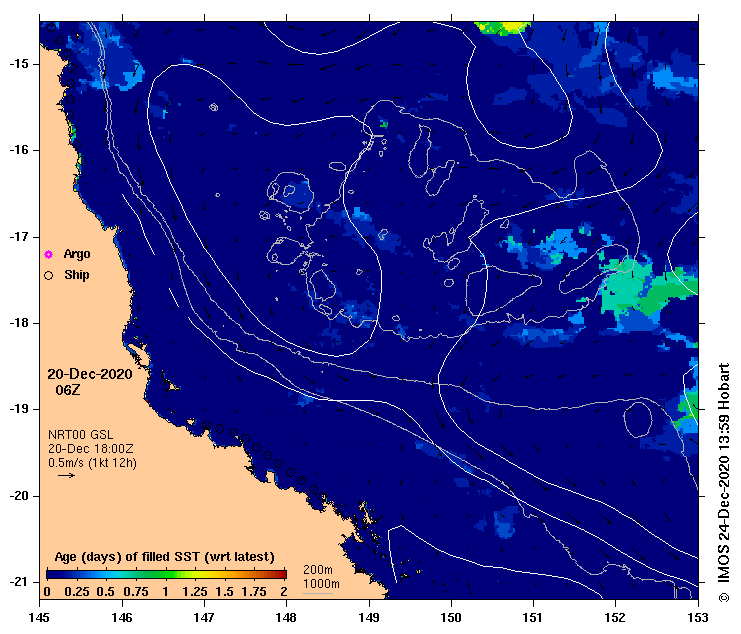Screen dimensions: 741x634
Task: Click the '20-Dec-2020' date label
Action: (x=90, y=374)
